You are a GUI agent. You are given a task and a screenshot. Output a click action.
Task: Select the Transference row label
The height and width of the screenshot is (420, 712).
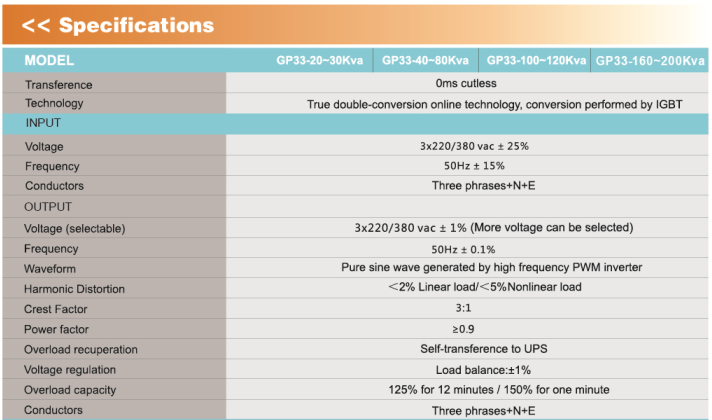coord(59,85)
